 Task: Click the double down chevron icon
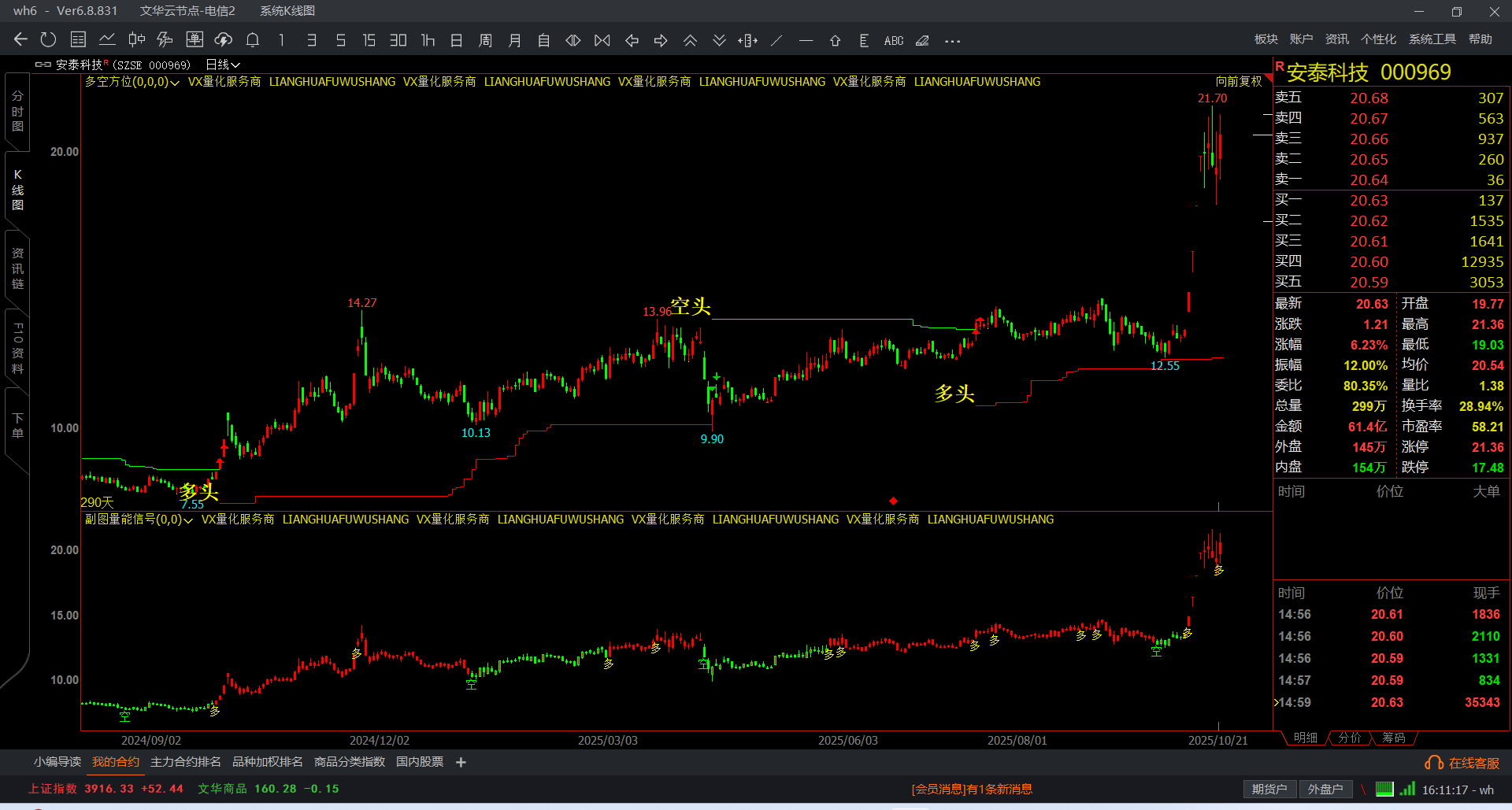719,40
